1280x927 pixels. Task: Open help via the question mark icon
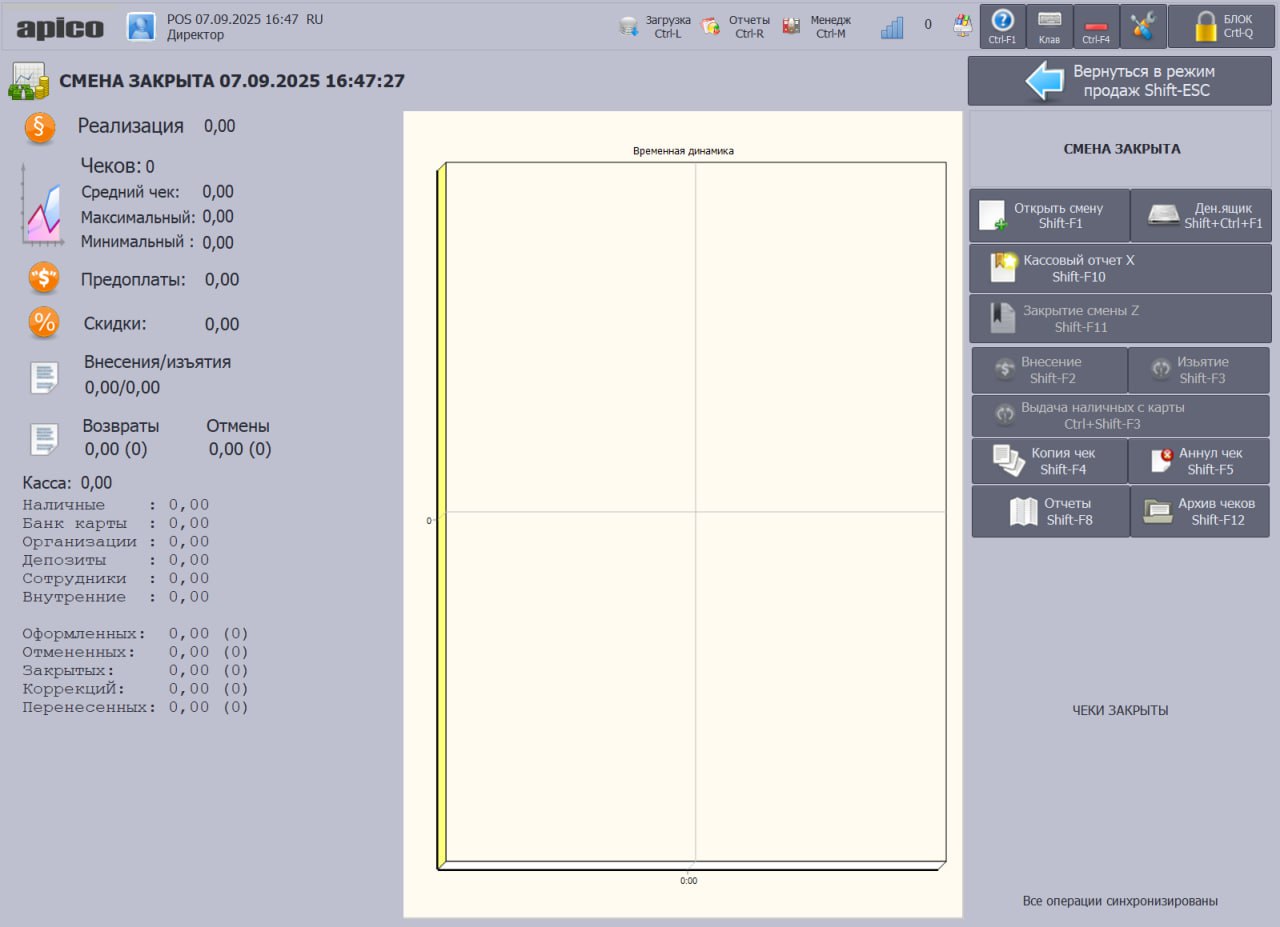pyautogui.click(x=1001, y=26)
